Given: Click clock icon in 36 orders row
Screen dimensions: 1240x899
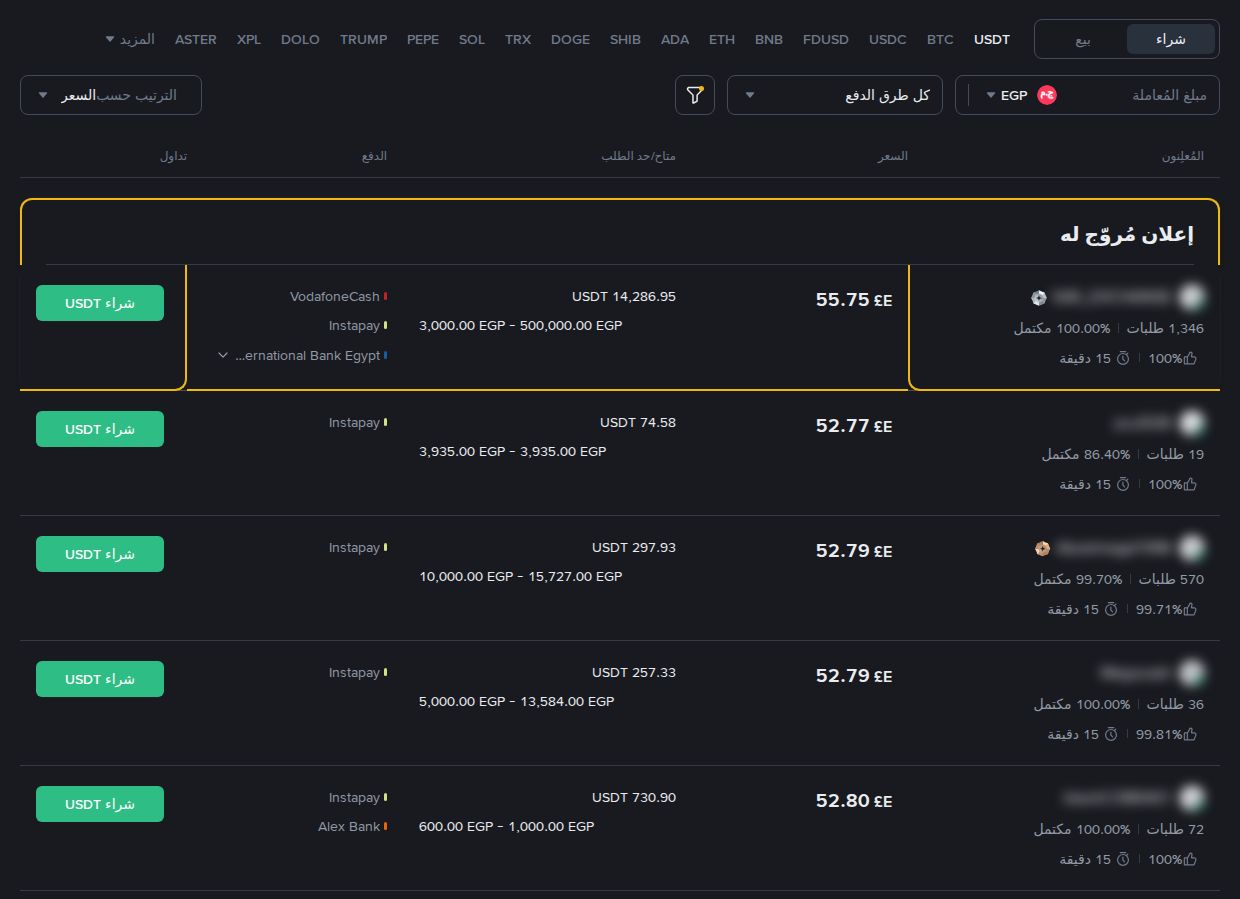Looking at the screenshot, I should pos(1111,734).
